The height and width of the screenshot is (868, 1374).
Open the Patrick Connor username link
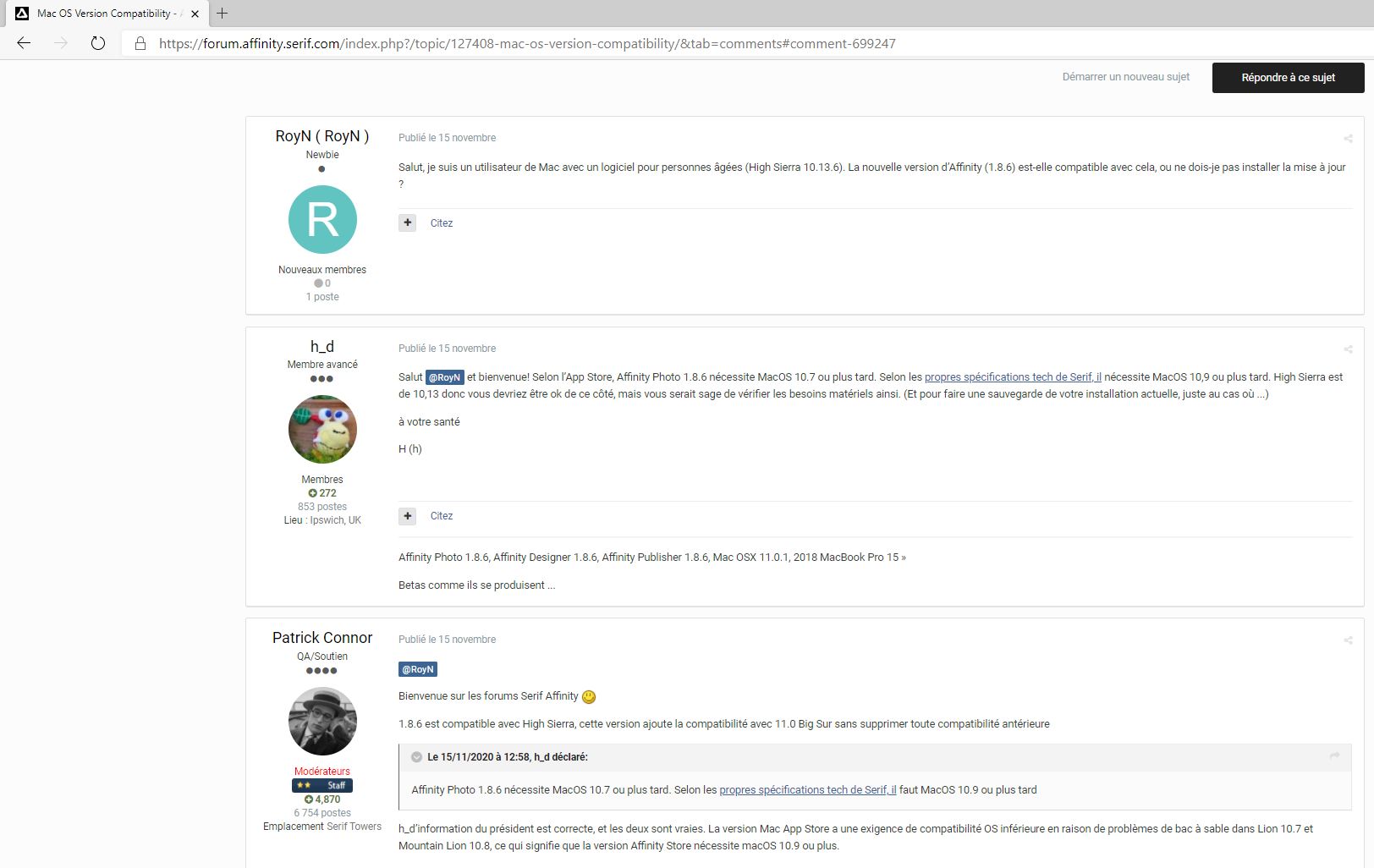coord(322,638)
